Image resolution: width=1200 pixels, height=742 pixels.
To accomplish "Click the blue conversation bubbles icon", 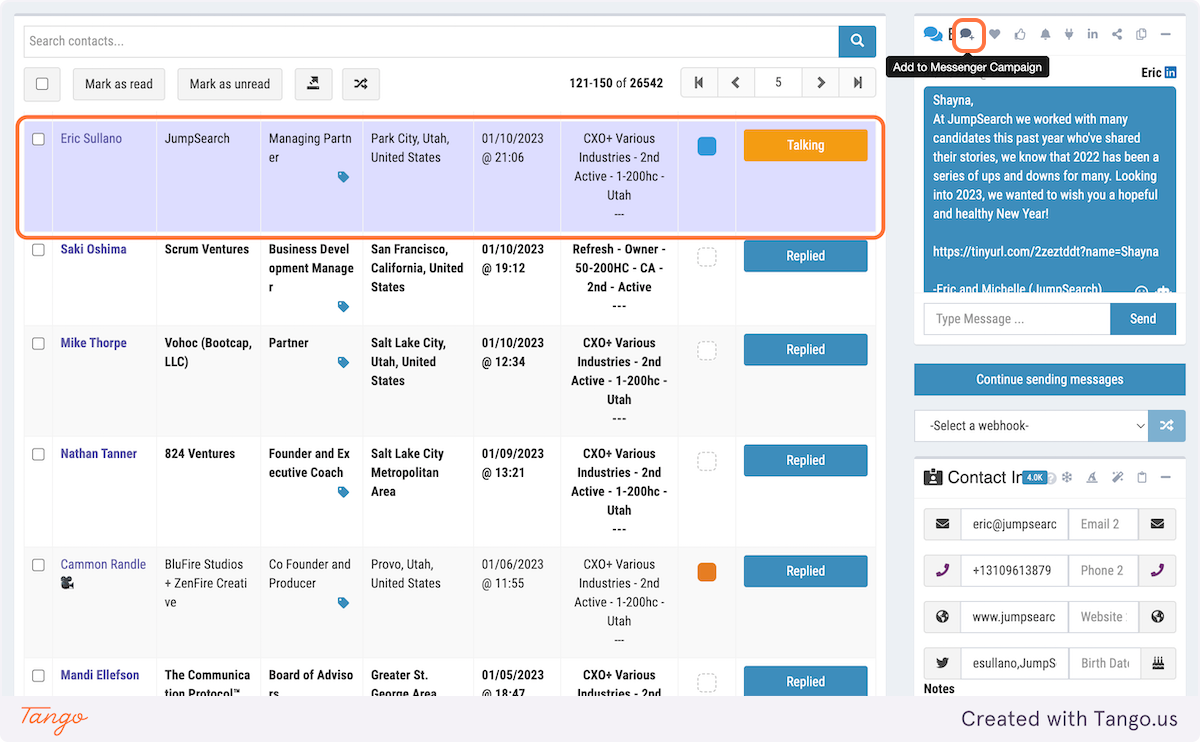I will click(x=932, y=34).
